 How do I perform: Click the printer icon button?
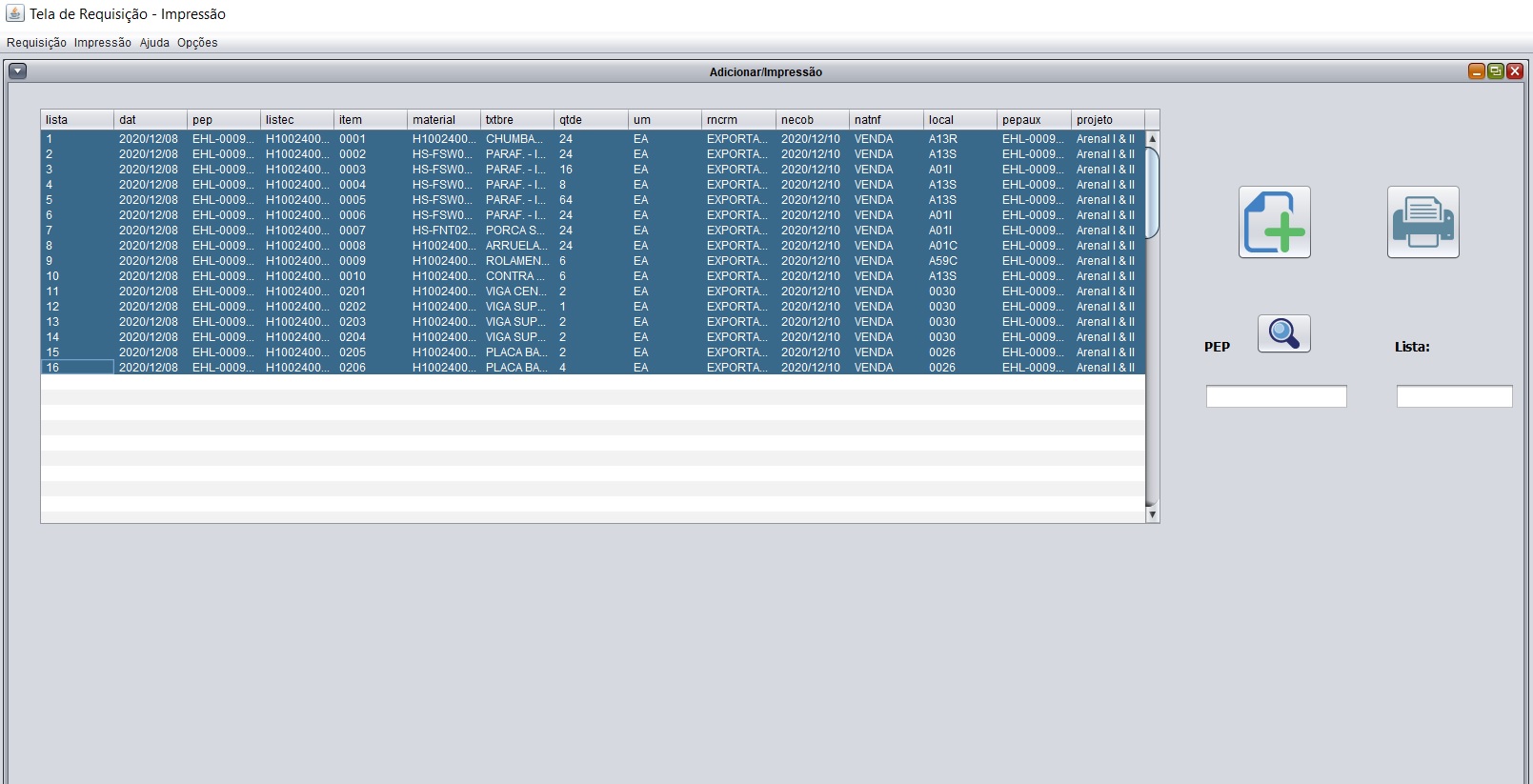pos(1422,222)
